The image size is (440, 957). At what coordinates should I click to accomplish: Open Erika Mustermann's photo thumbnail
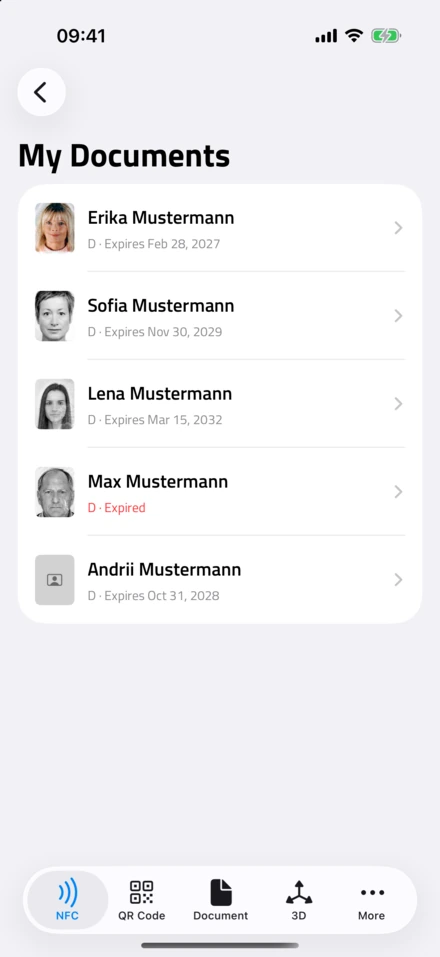pos(55,228)
